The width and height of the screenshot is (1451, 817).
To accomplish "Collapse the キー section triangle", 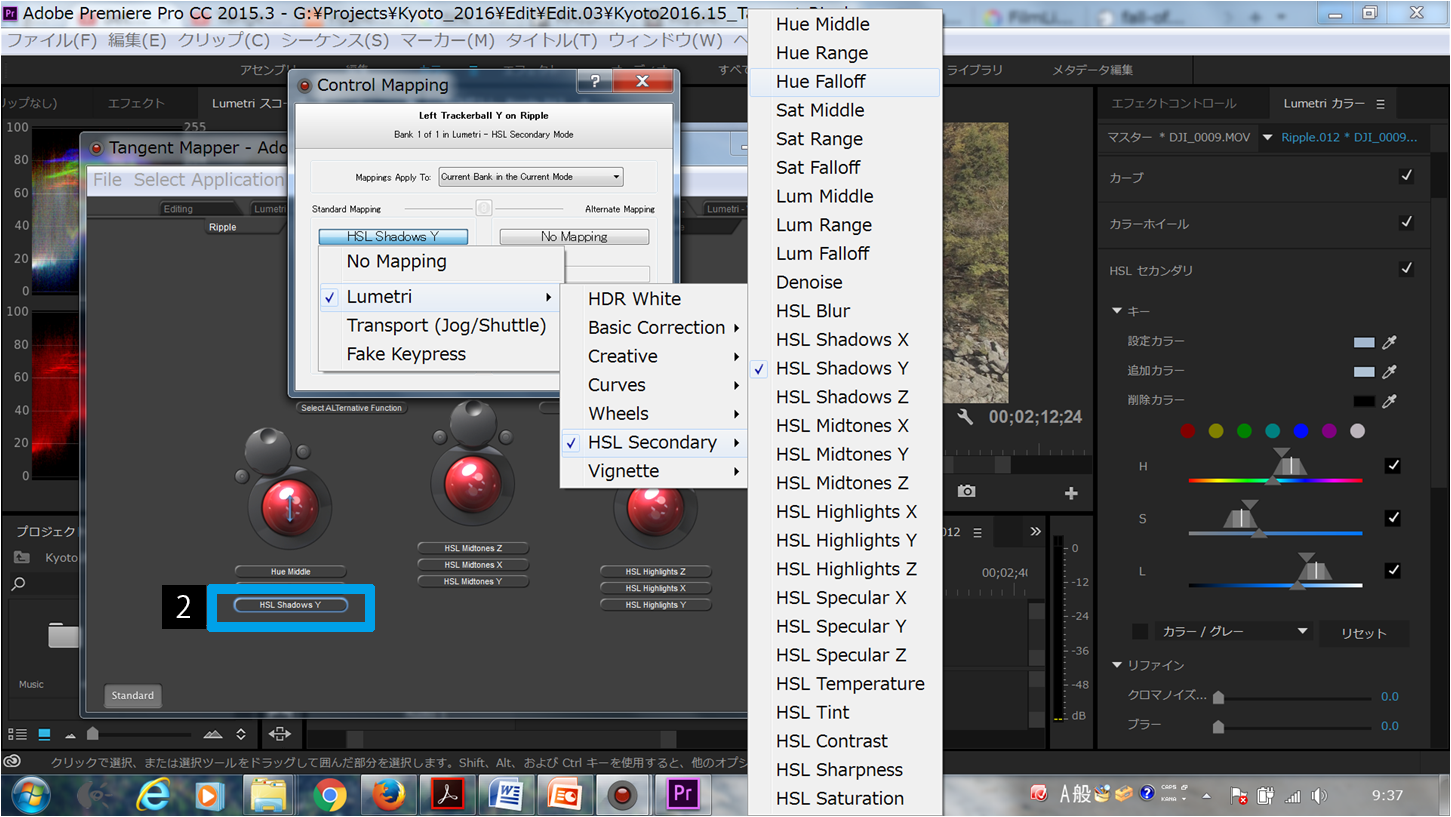I will click(1117, 311).
